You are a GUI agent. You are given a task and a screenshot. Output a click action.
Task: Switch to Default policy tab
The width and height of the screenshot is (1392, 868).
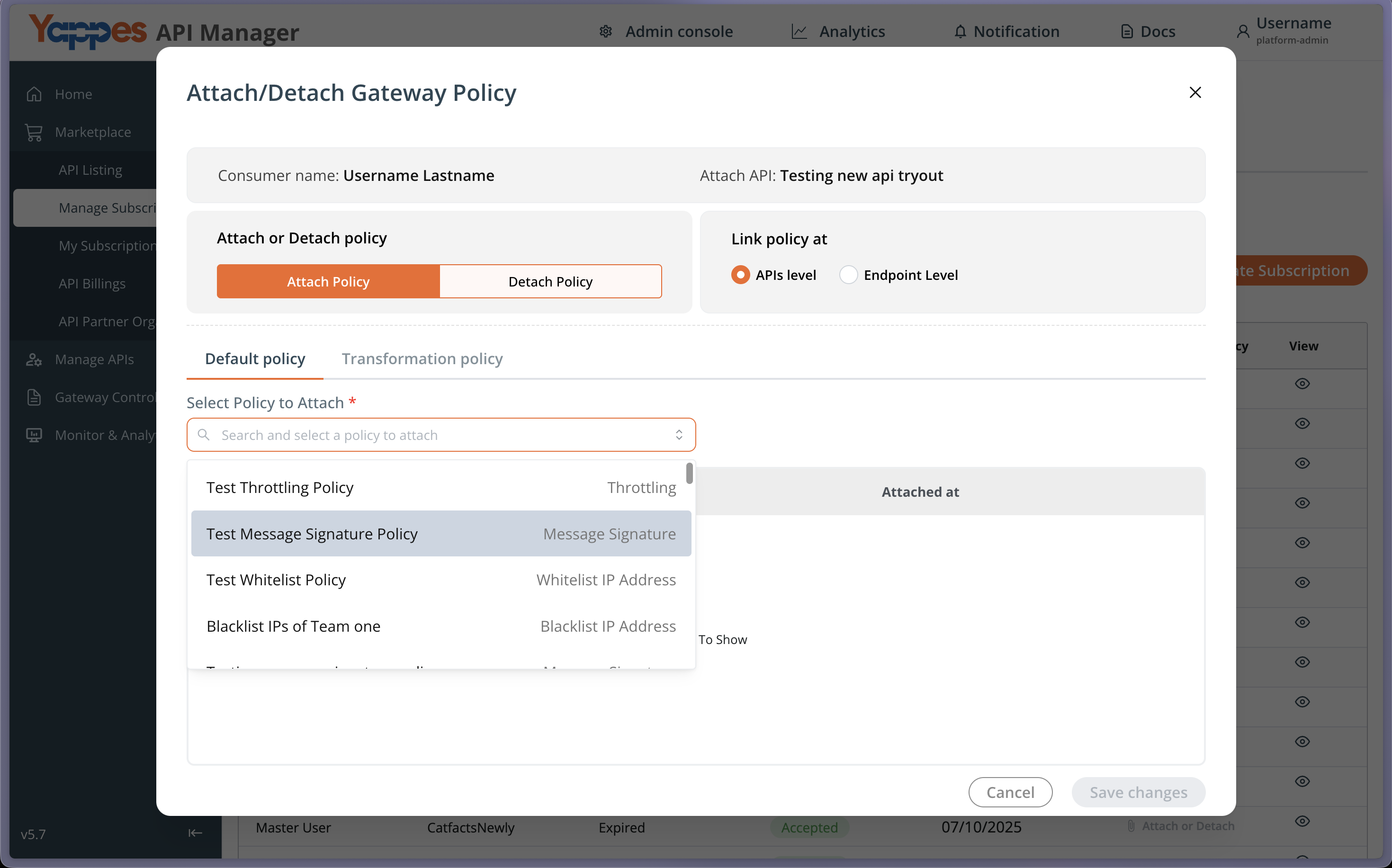point(255,359)
